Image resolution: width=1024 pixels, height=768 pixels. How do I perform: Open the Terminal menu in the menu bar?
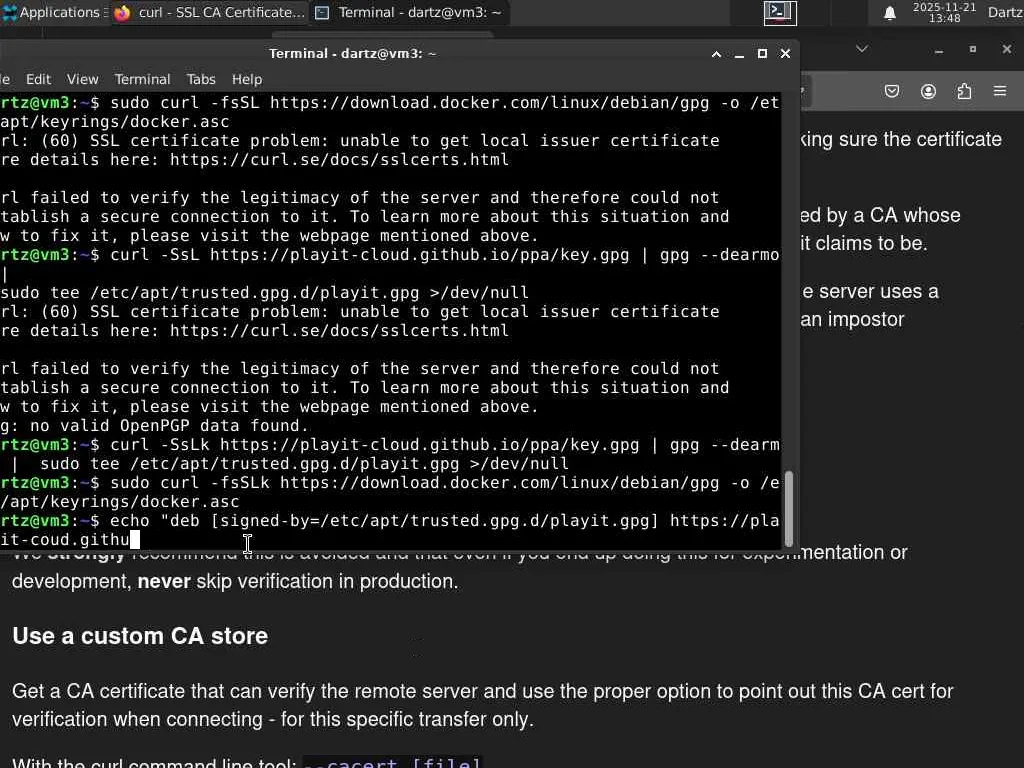142,79
